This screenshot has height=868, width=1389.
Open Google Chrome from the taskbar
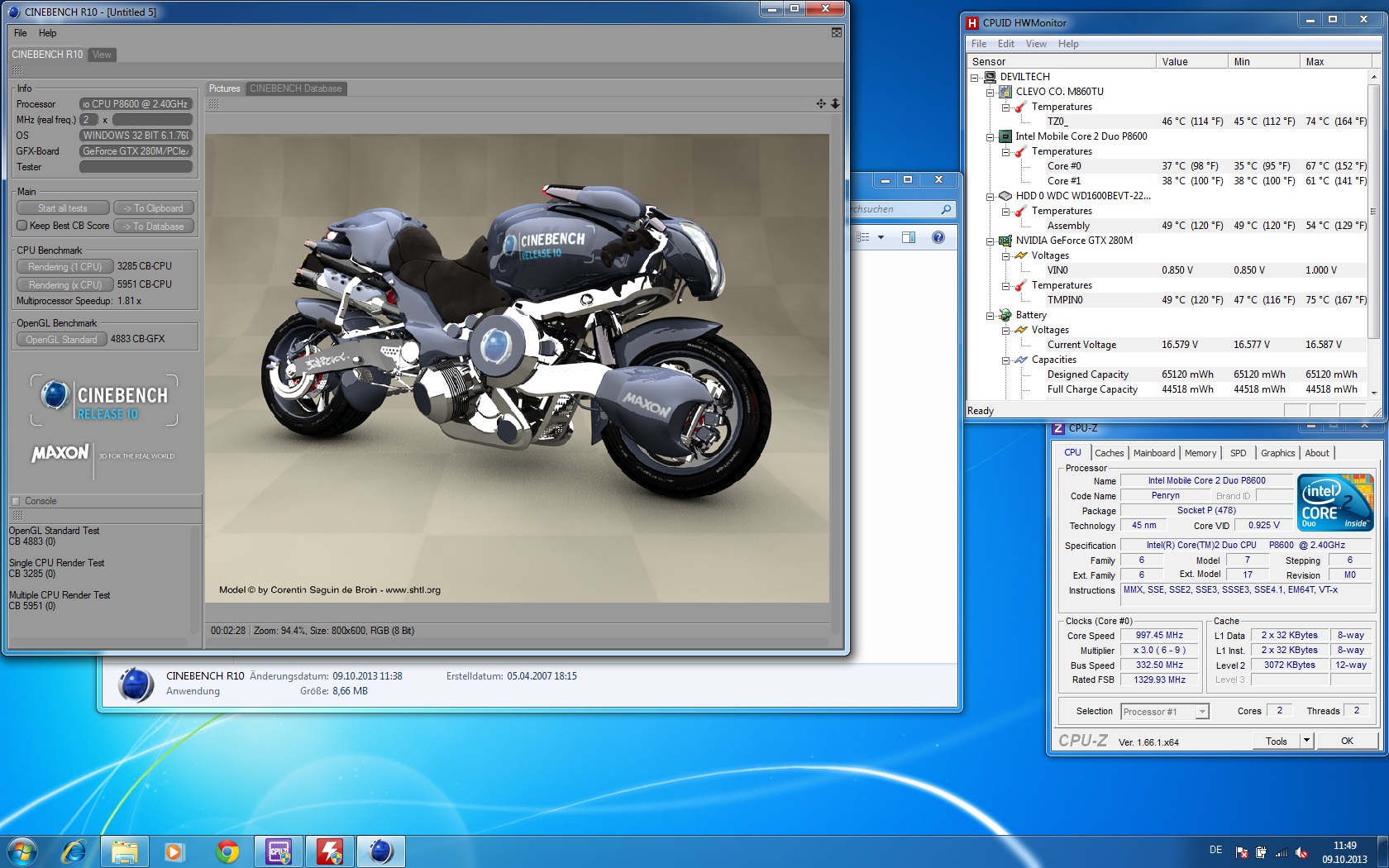227,851
